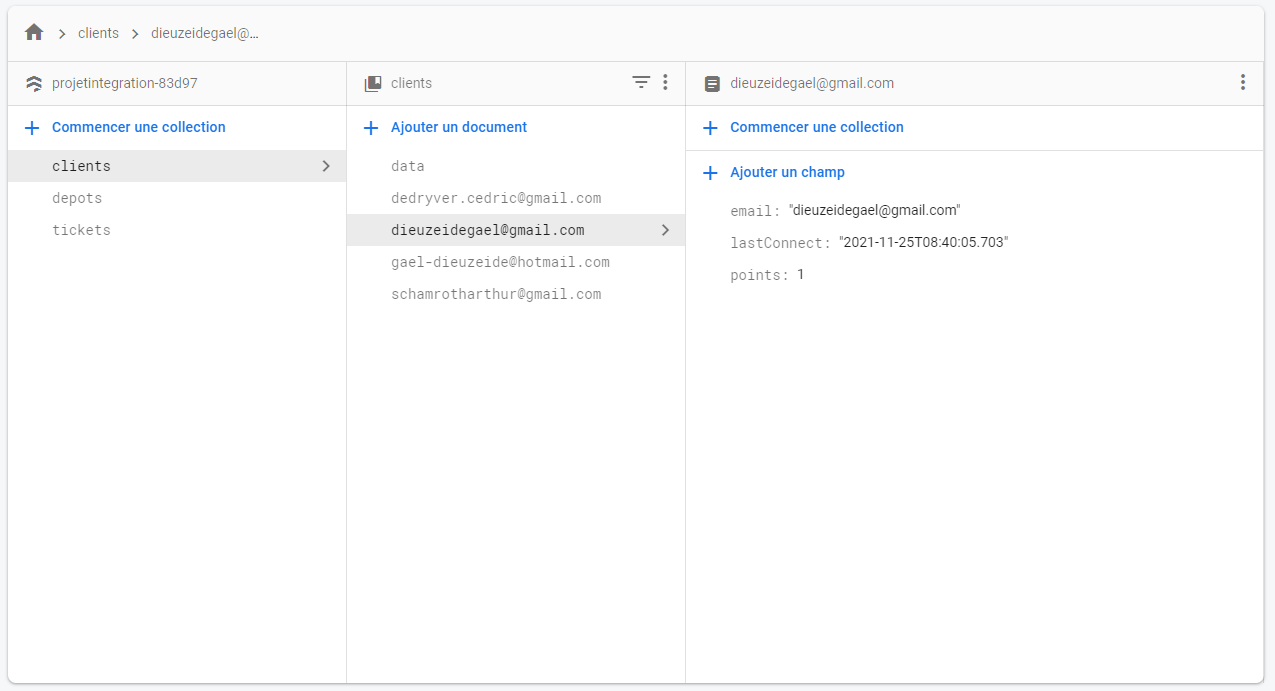1275x691 pixels.
Task: Select the projetintegration-83d97 project header
Action: pyautogui.click(x=125, y=83)
